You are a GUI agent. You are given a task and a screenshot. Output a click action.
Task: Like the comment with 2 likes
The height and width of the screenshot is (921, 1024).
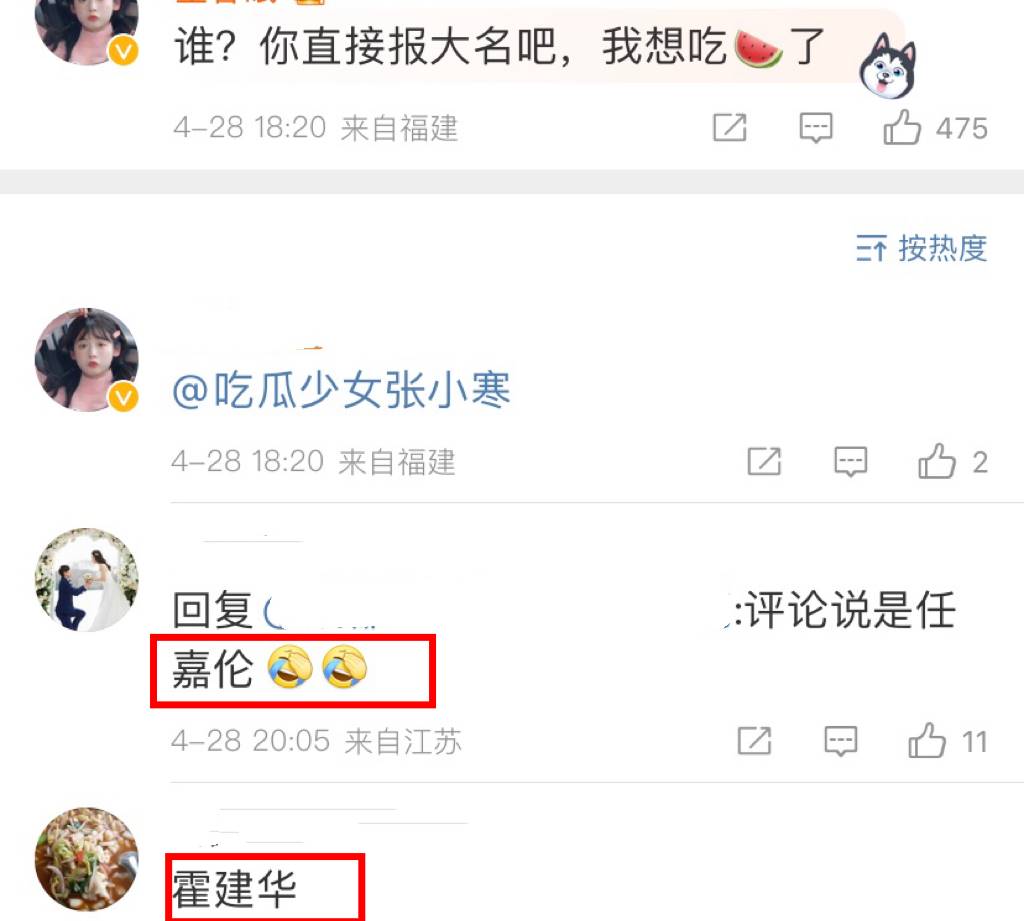(936, 461)
